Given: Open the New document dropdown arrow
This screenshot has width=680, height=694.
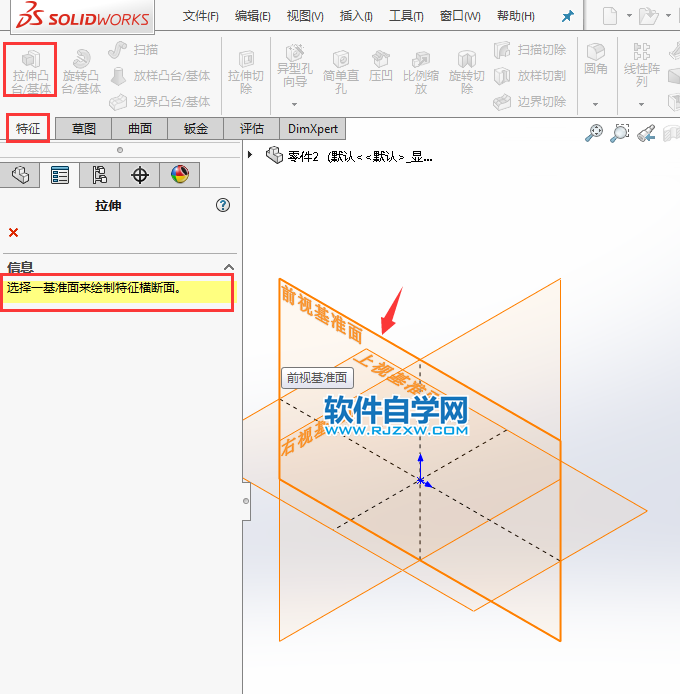Looking at the screenshot, I should (x=629, y=16).
